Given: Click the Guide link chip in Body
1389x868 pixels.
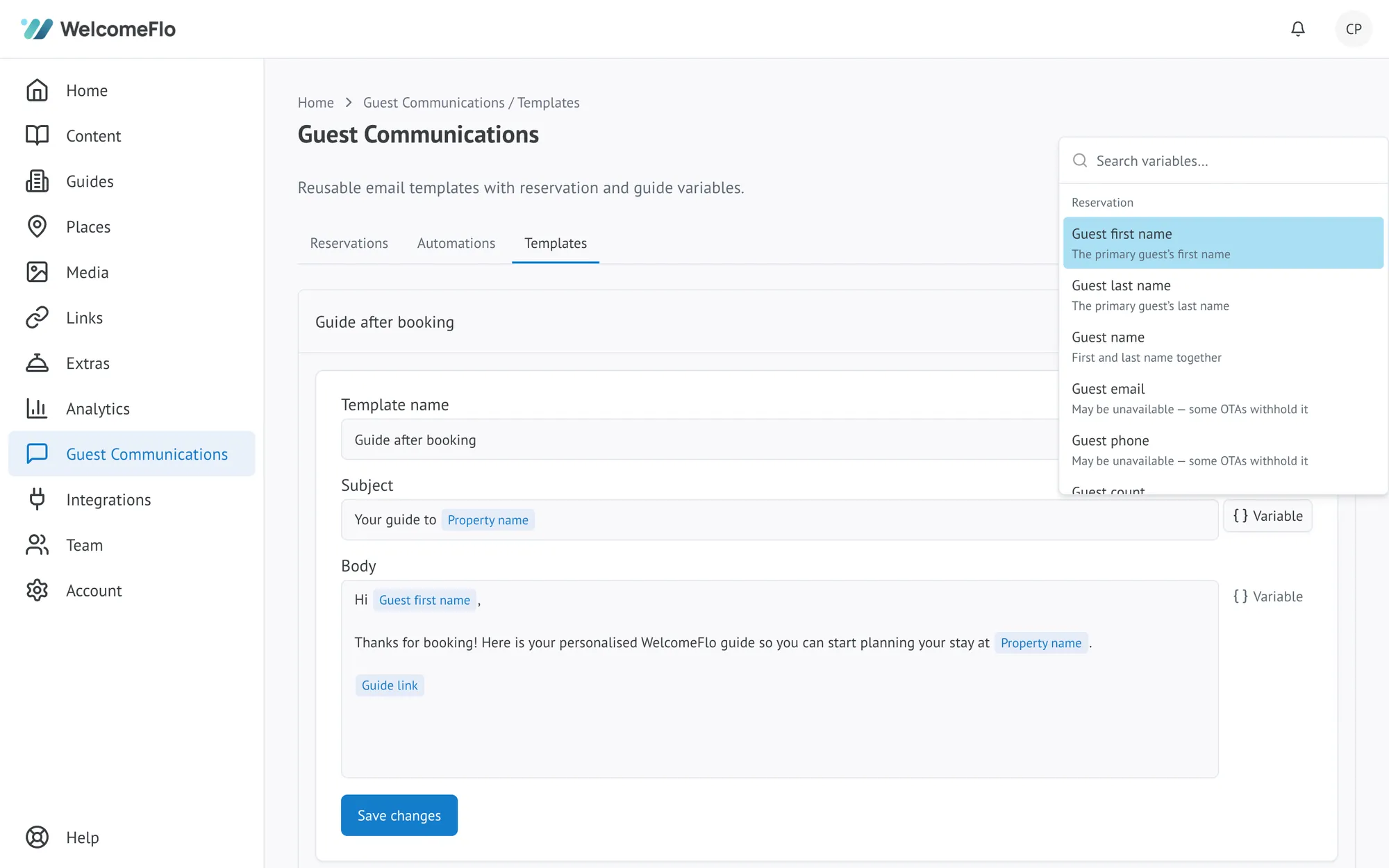Looking at the screenshot, I should [390, 685].
